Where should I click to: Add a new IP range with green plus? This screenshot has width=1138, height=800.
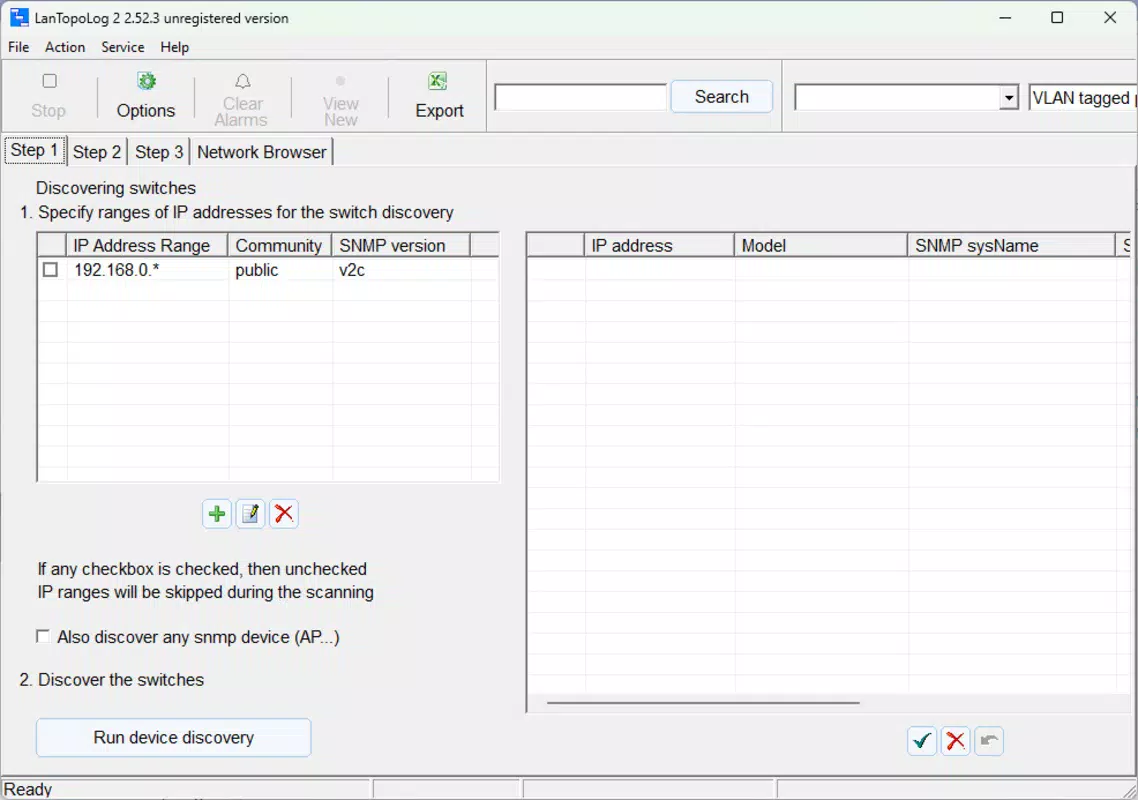click(x=216, y=514)
